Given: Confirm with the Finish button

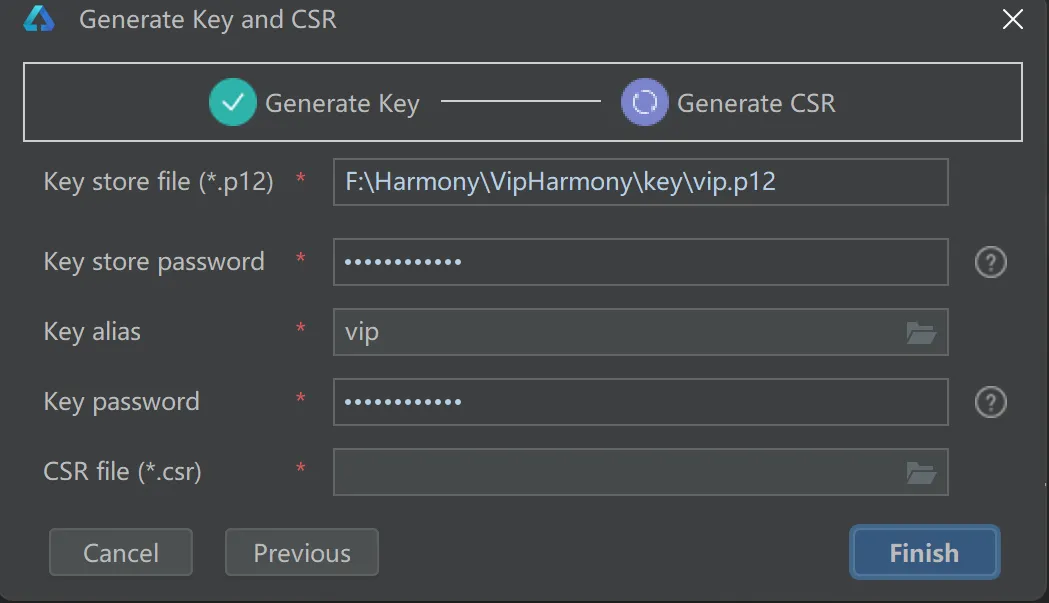Looking at the screenshot, I should tap(925, 552).
